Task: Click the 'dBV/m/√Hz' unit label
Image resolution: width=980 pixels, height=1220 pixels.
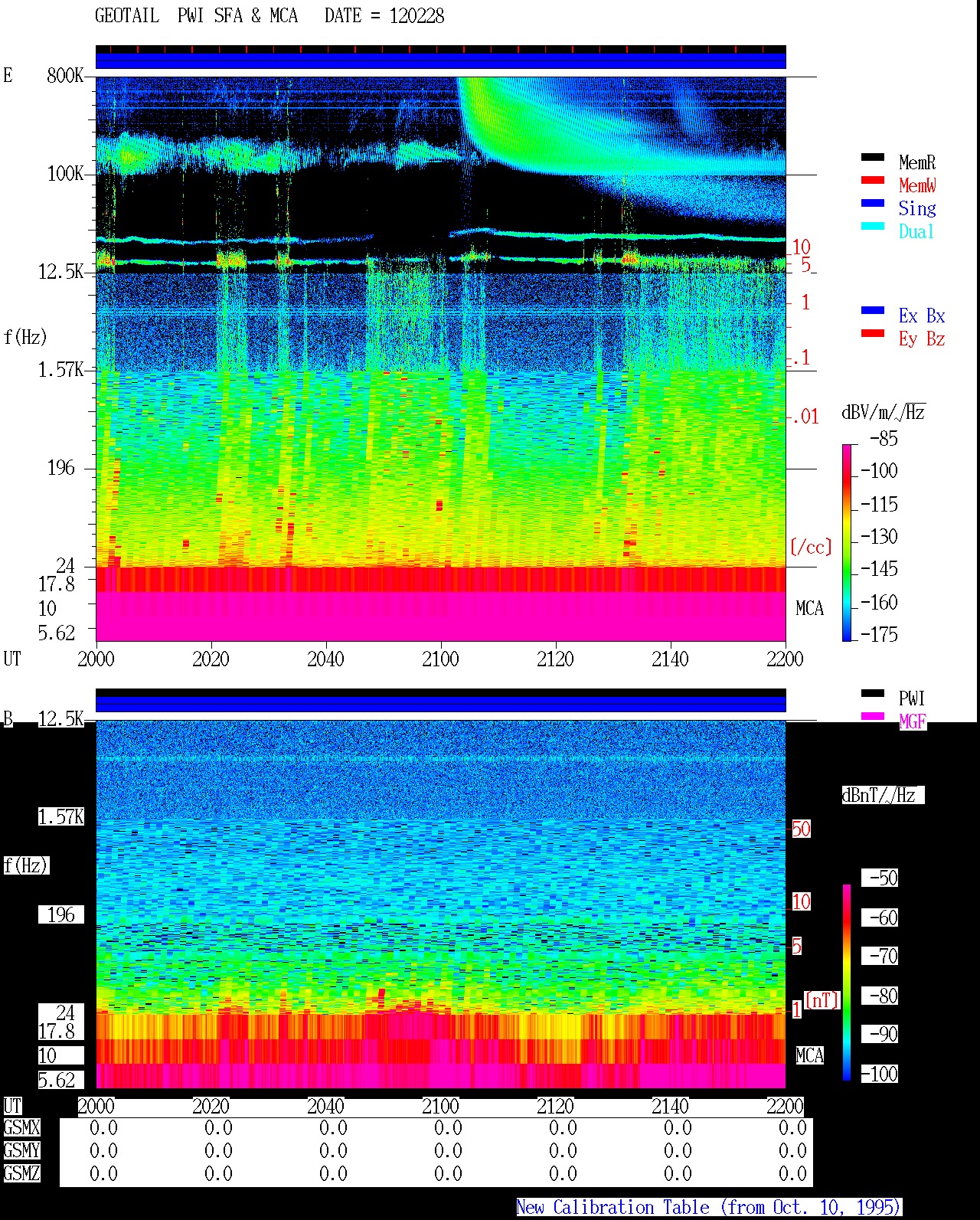Action: (884, 412)
